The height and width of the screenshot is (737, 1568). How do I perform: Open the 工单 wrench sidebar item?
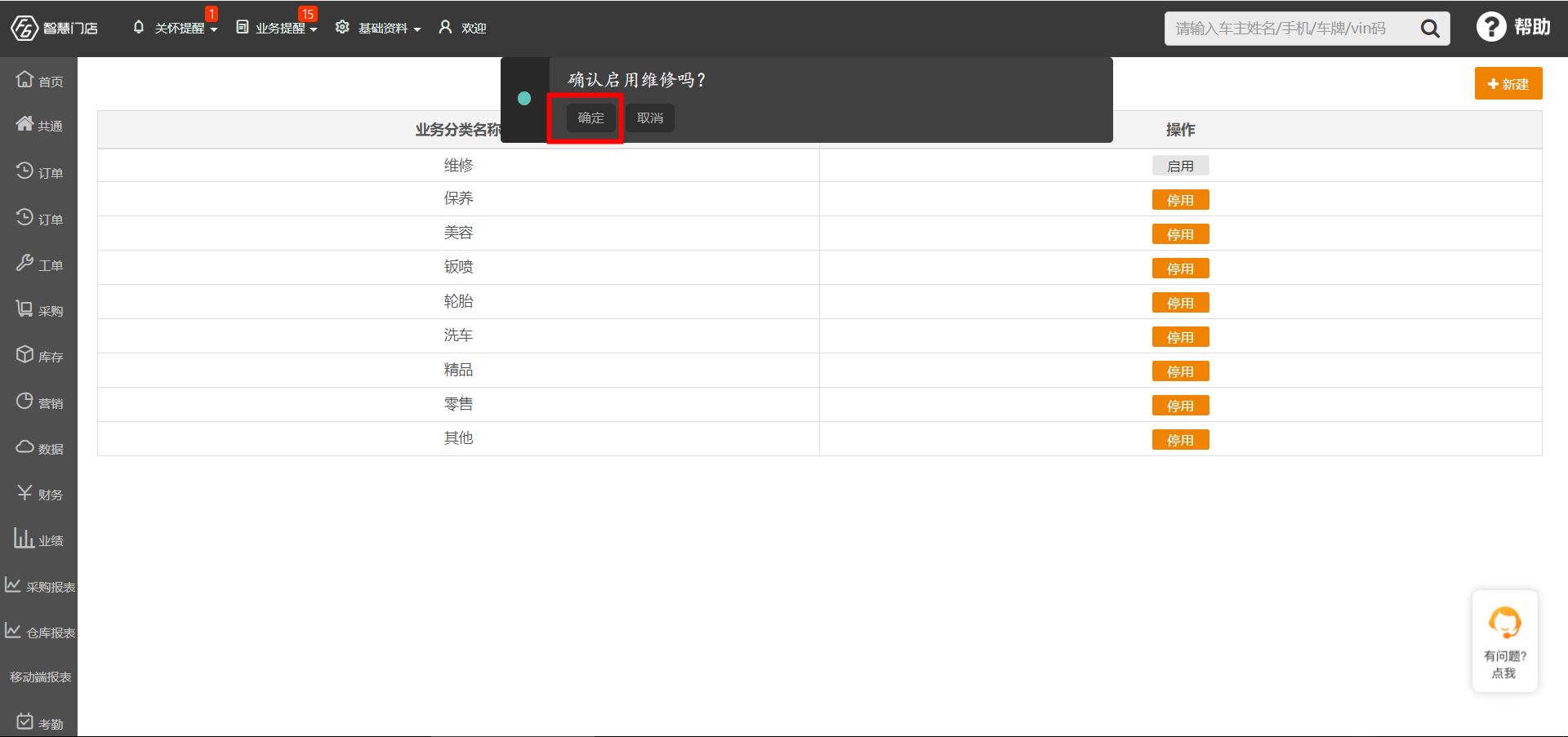(x=39, y=264)
